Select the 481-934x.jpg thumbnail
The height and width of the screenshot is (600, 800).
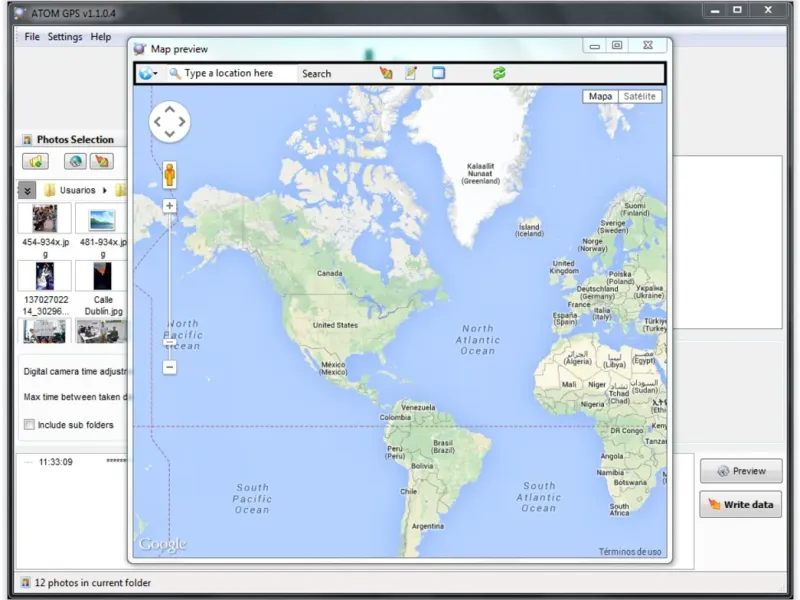(102, 219)
